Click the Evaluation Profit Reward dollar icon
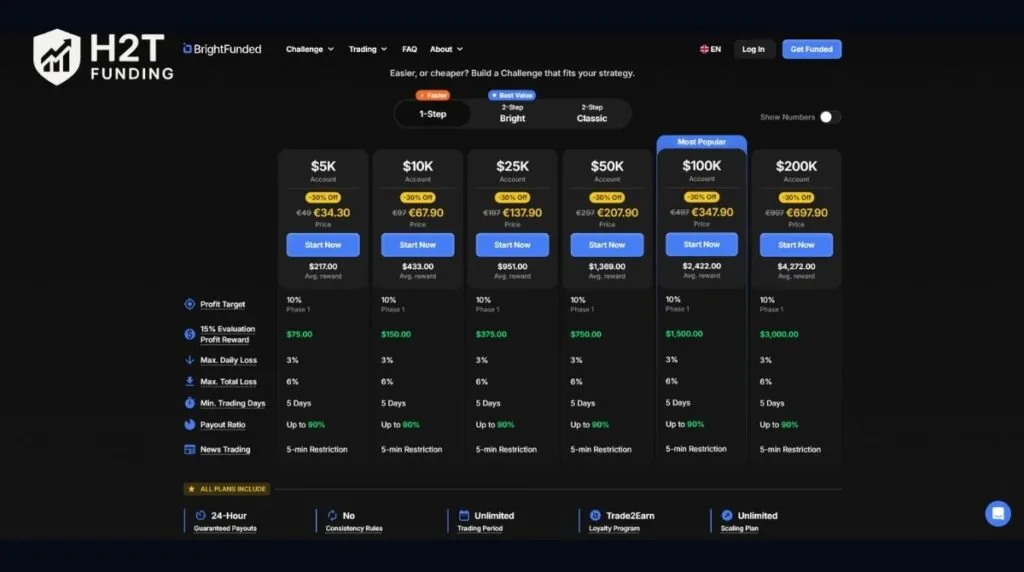The width and height of the screenshot is (1024, 572). pyautogui.click(x=189, y=334)
